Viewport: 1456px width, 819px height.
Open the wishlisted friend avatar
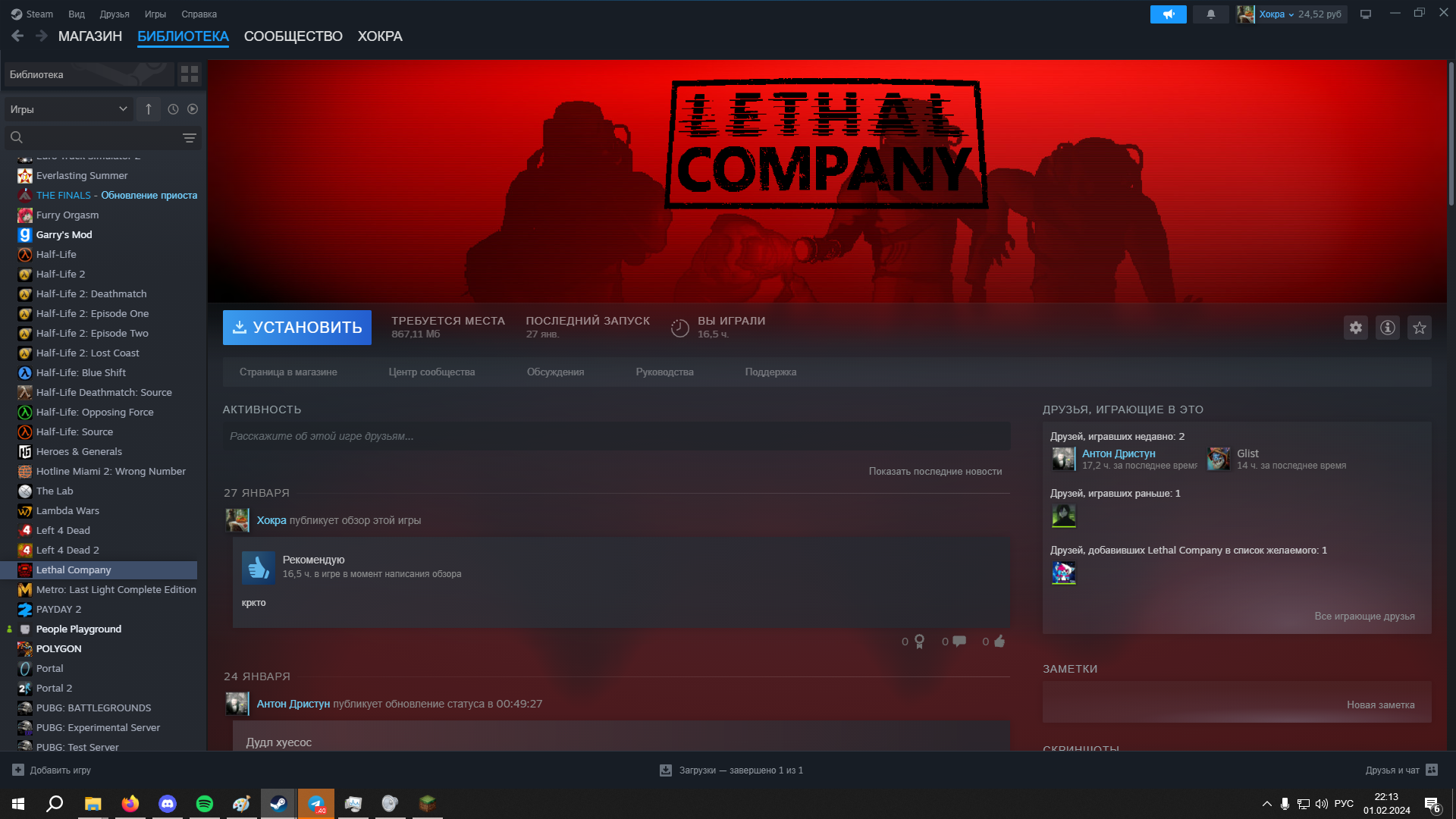(x=1064, y=573)
